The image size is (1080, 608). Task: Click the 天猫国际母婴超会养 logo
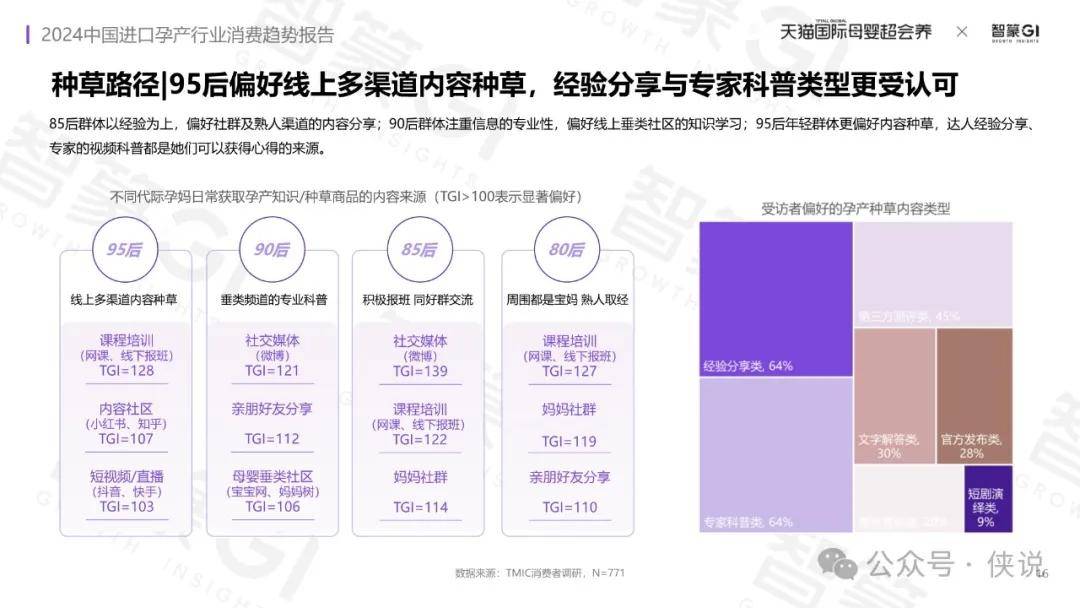point(855,32)
